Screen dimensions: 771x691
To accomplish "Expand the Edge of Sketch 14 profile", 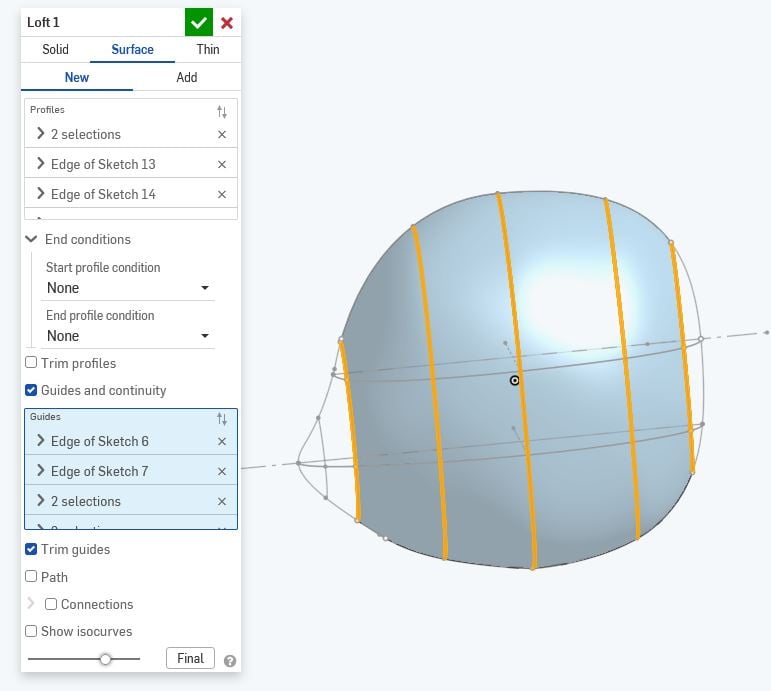I will click(41, 194).
